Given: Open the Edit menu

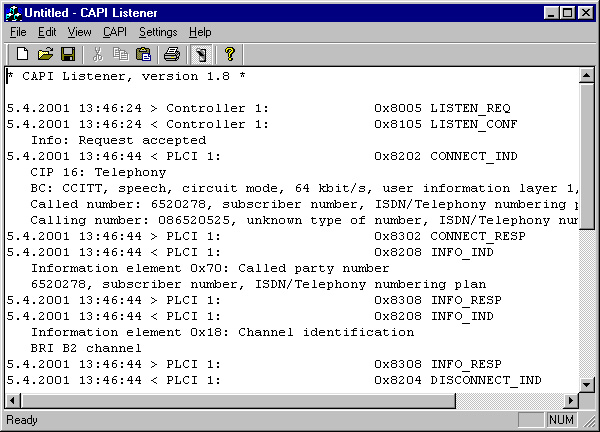Looking at the screenshot, I should [47, 32].
